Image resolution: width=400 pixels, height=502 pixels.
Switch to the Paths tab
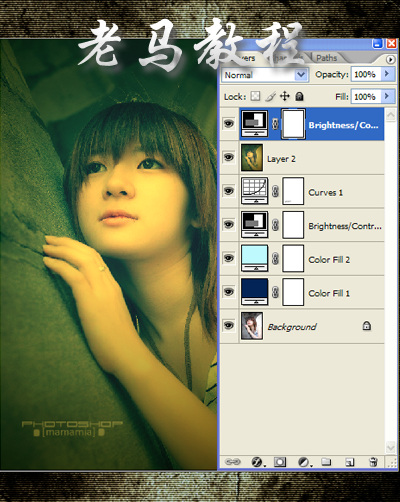click(x=327, y=58)
